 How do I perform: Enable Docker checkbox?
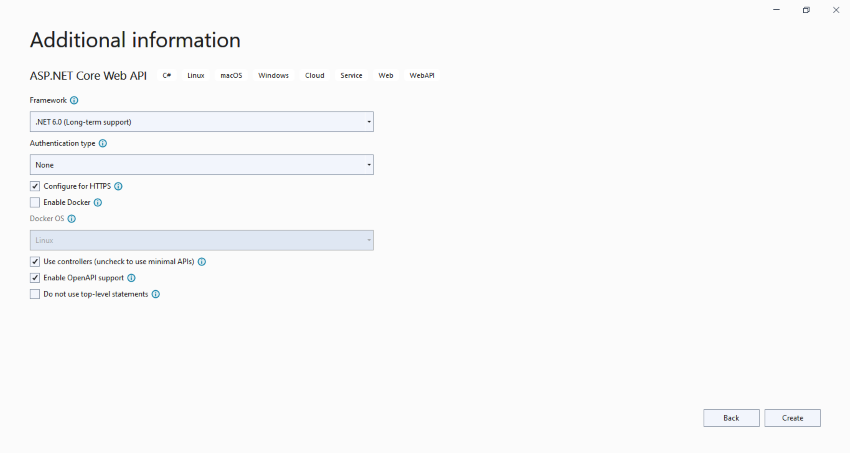click(35, 203)
